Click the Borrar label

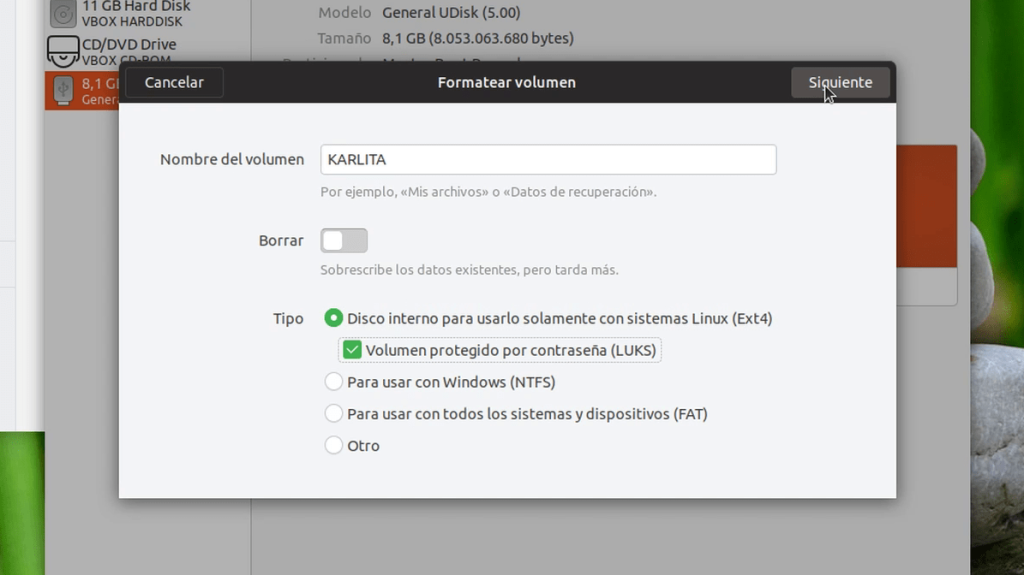(281, 240)
